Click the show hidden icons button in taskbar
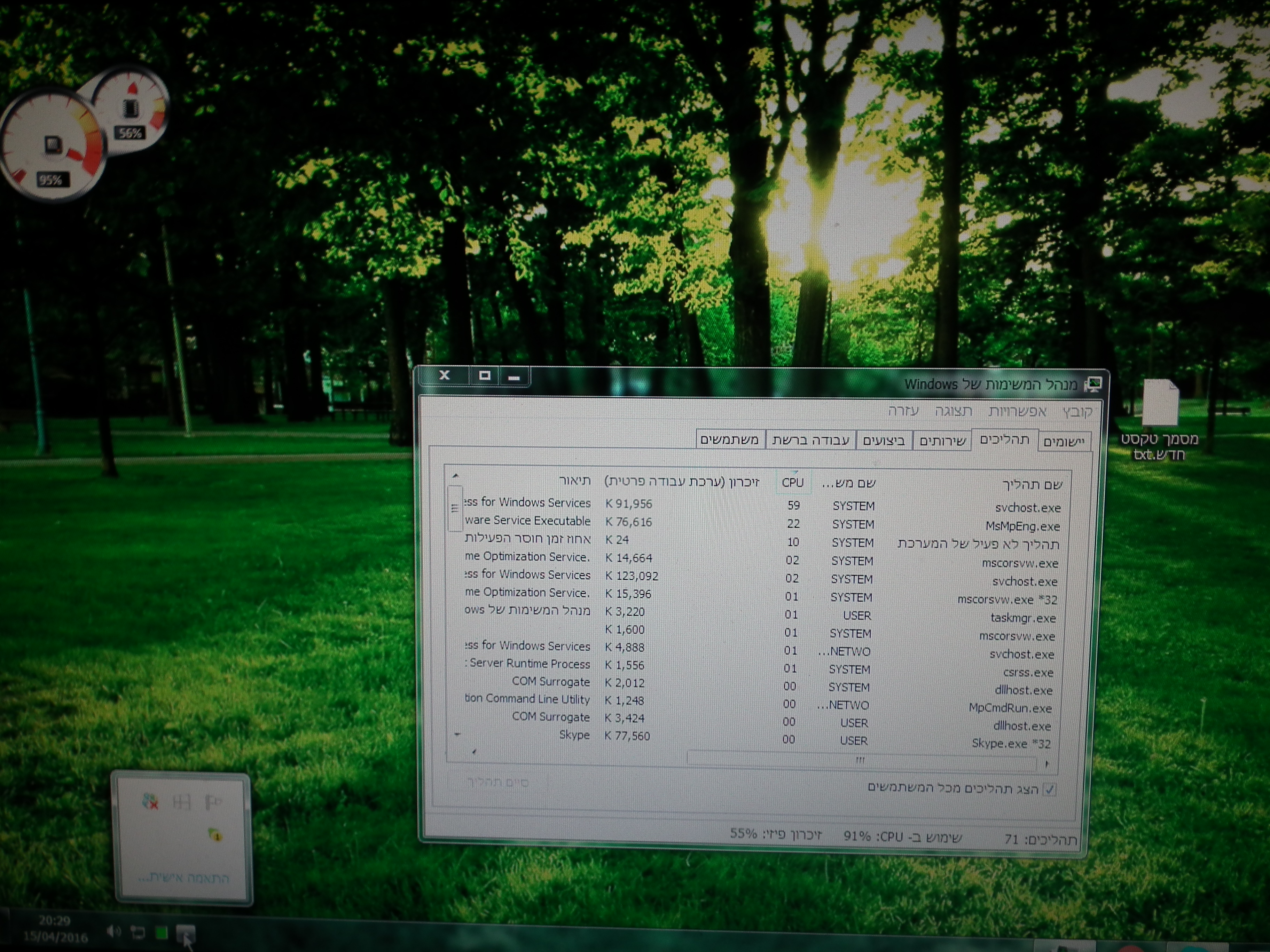This screenshot has width=1270, height=952. (x=186, y=934)
